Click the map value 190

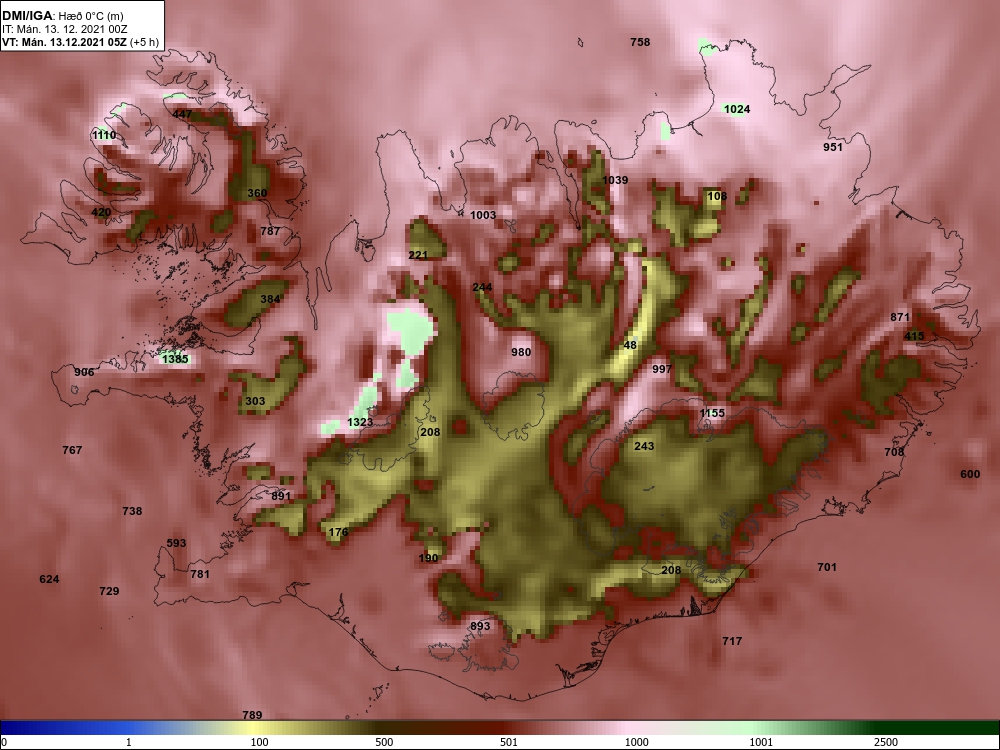pos(429,558)
